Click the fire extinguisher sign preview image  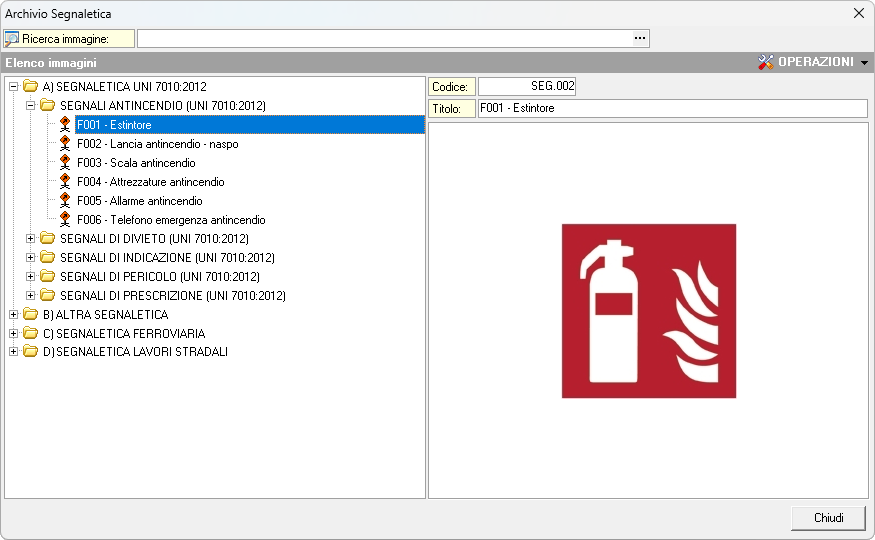click(648, 311)
